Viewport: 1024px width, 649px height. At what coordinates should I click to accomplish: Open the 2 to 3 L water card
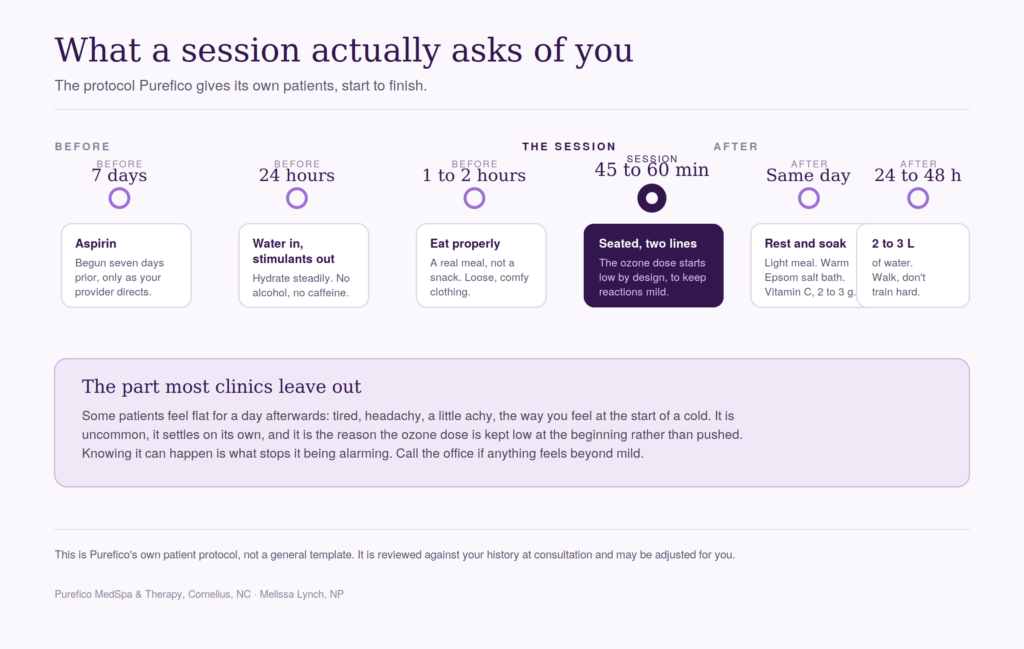[x=913, y=266]
